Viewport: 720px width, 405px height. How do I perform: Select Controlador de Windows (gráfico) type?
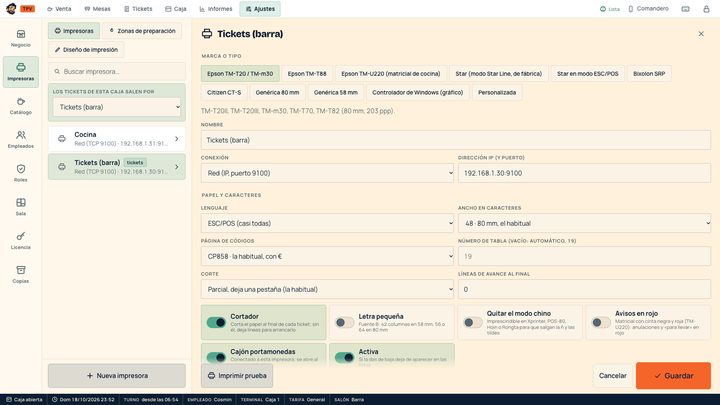tap(417, 92)
